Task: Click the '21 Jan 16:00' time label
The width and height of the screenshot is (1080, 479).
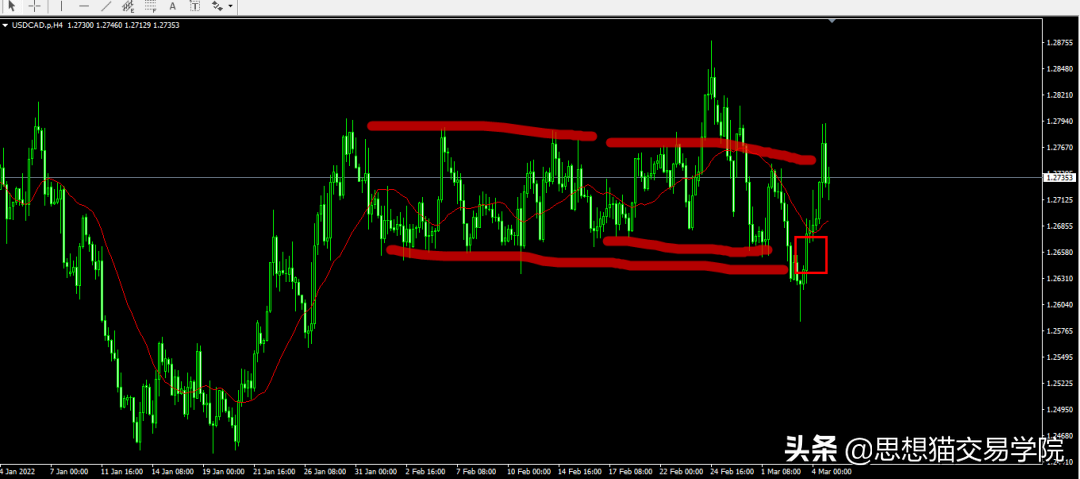Action: pos(275,472)
